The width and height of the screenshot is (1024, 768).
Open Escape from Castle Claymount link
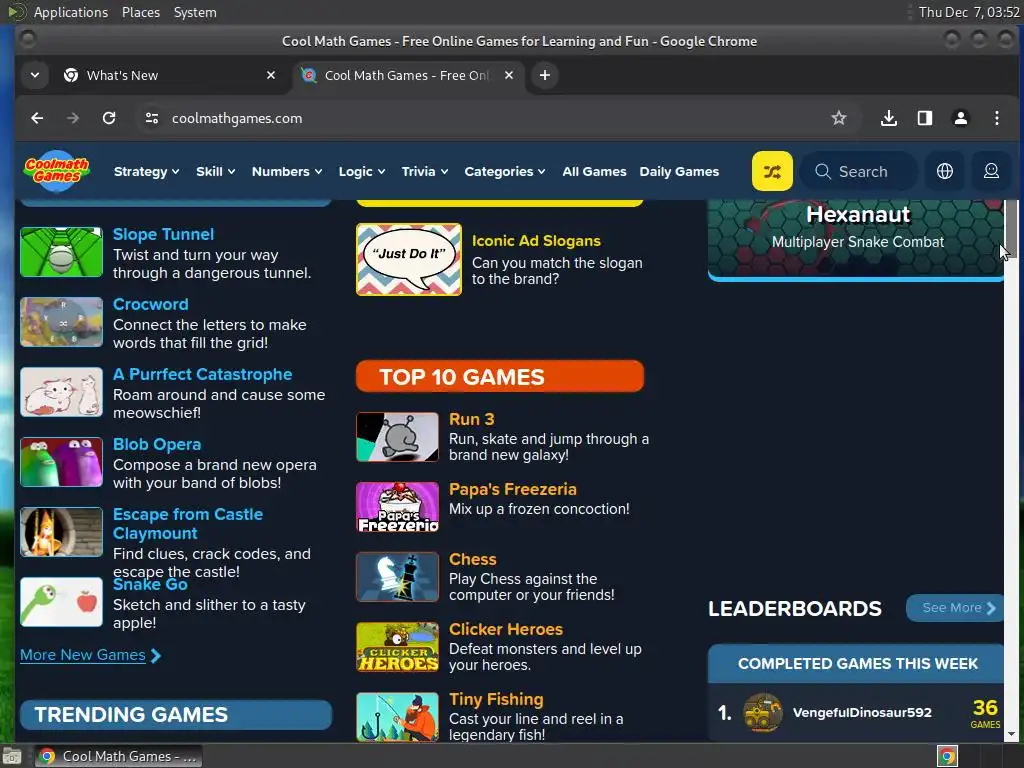point(188,524)
